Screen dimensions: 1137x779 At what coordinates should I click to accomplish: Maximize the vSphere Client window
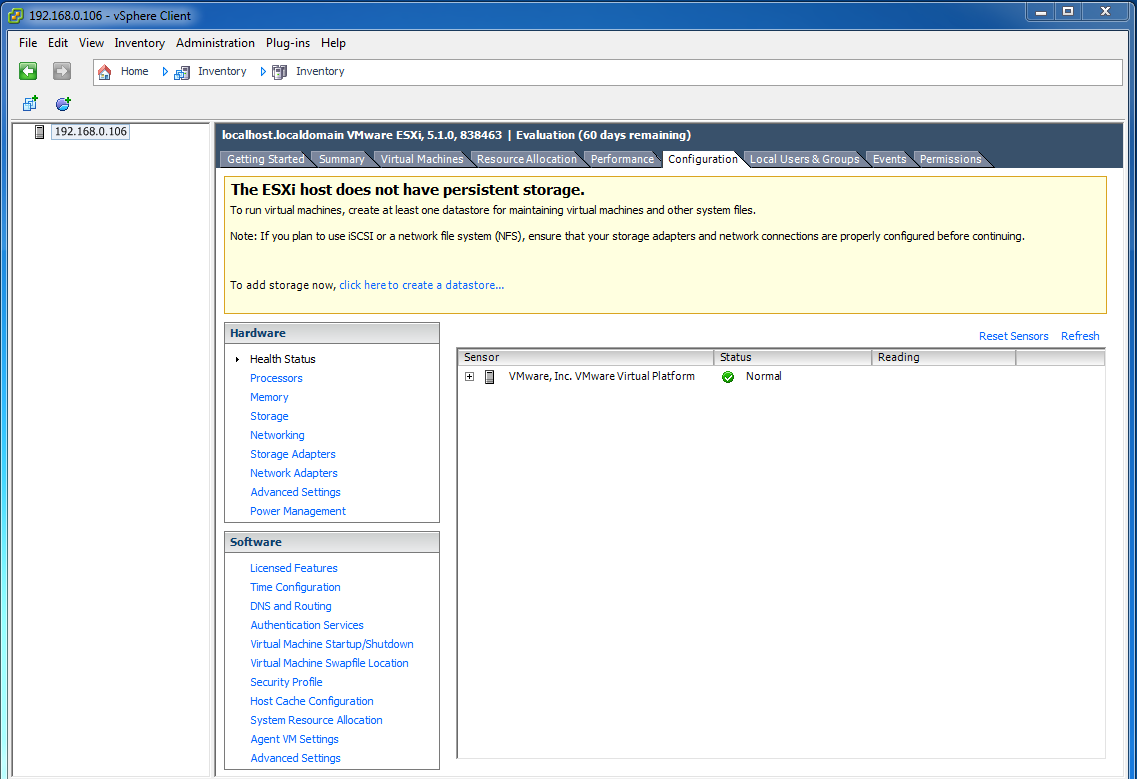coord(1068,12)
